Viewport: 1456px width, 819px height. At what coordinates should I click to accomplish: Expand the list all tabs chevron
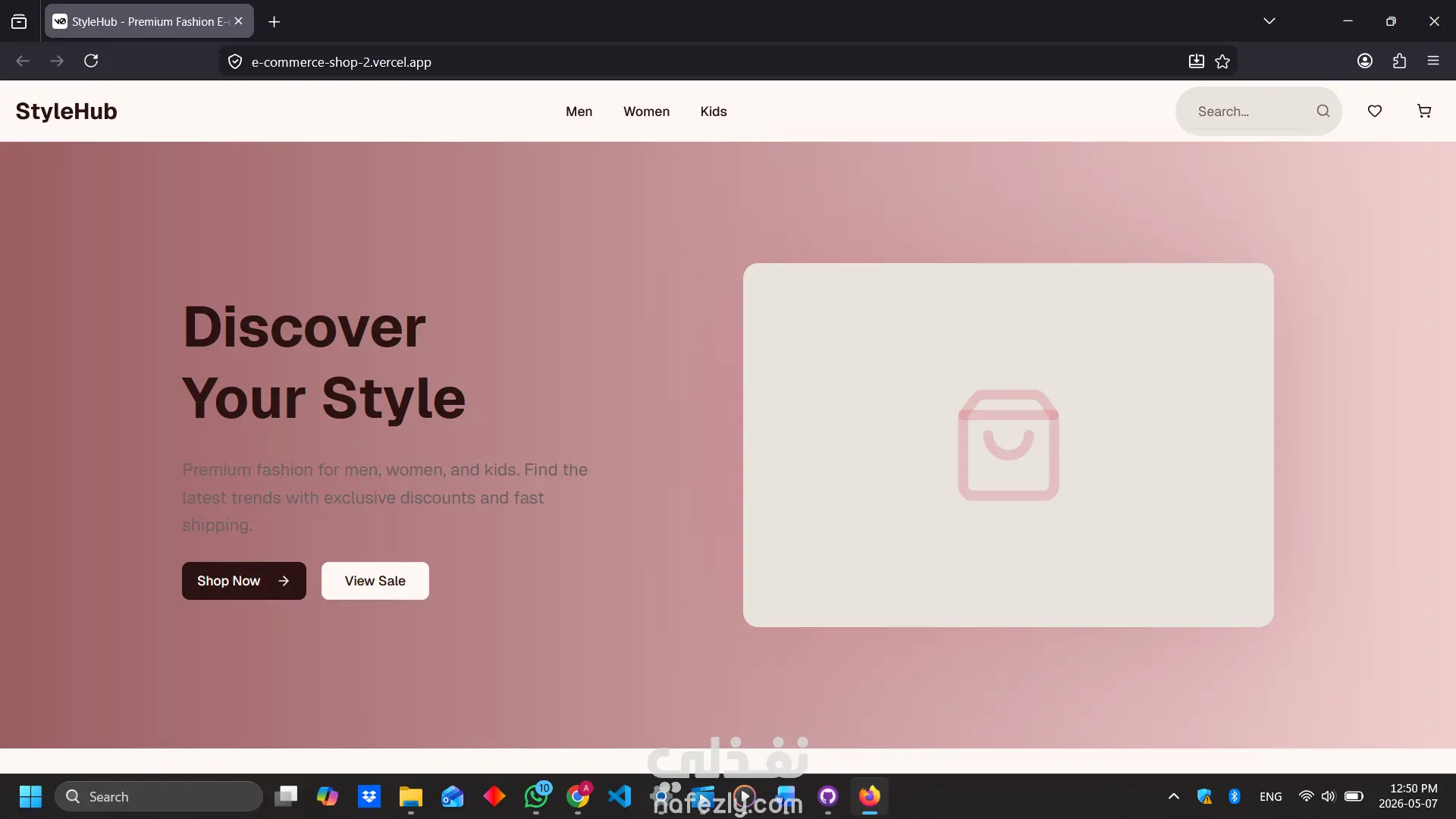click(x=1269, y=21)
